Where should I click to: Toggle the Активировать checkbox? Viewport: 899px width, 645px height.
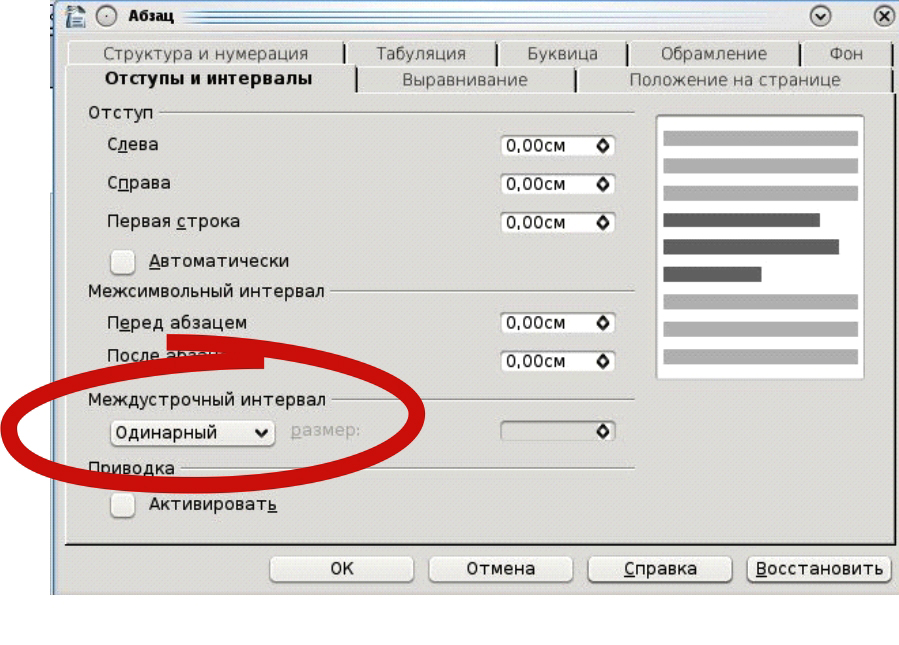tap(122, 504)
